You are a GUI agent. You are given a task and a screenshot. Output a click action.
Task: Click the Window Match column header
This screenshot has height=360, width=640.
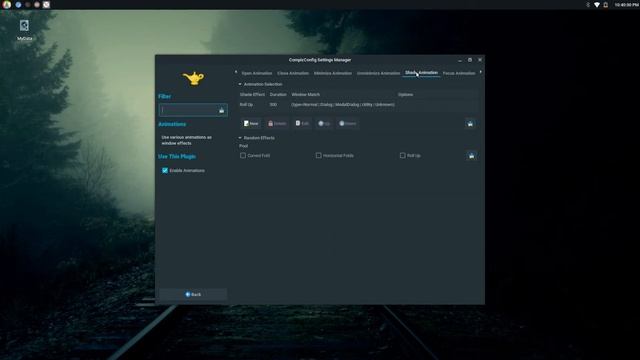306,95
